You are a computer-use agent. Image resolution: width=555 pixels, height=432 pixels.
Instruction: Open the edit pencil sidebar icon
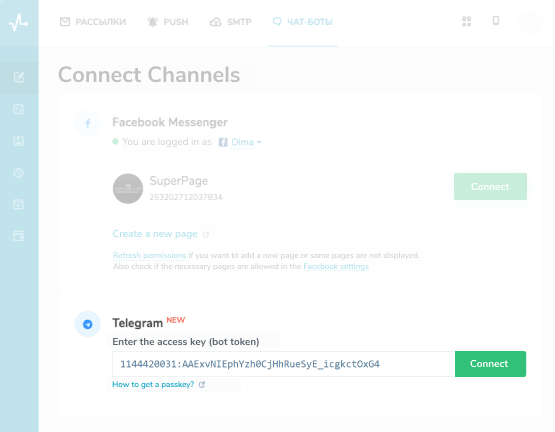tap(19, 77)
